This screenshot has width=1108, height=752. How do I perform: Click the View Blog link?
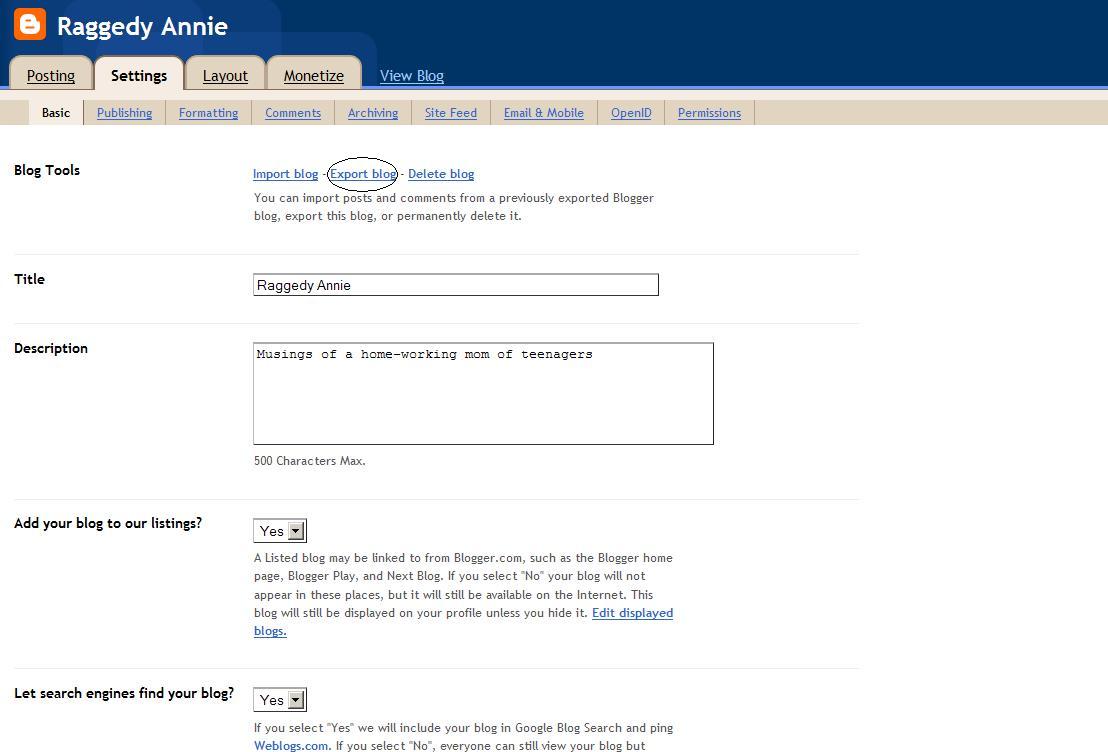tap(412, 76)
